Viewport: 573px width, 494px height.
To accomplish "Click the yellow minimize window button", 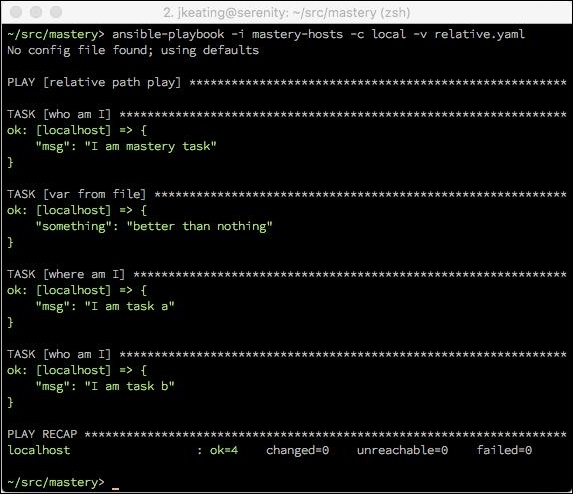I will coord(36,12).
